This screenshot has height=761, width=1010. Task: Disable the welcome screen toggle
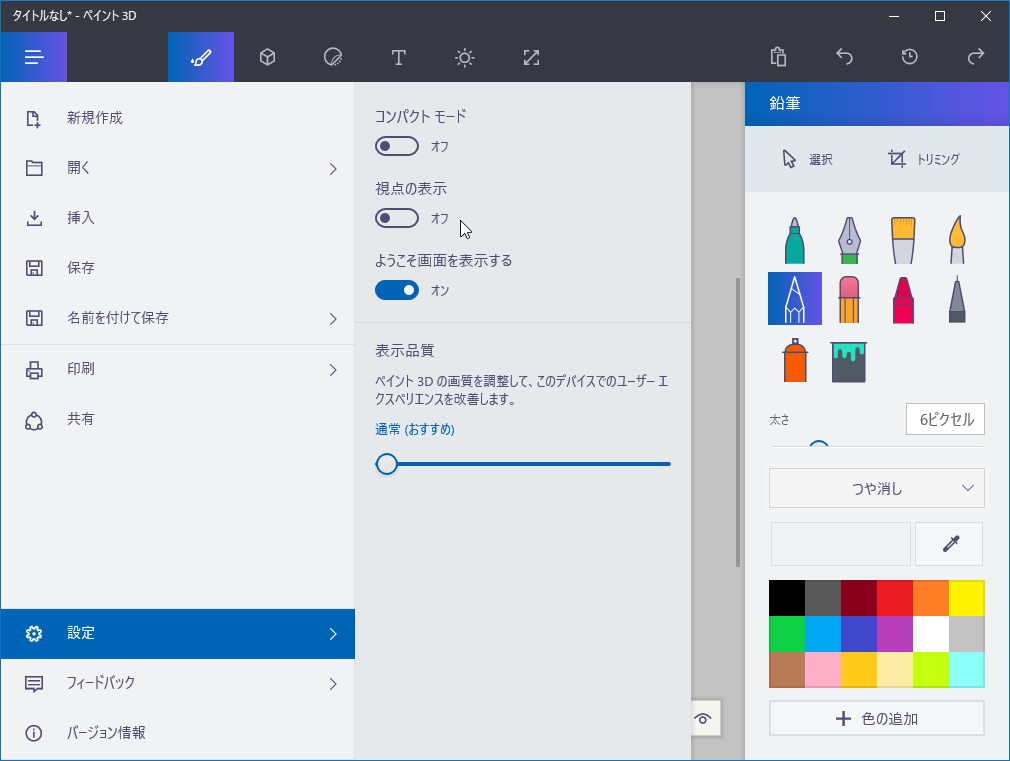click(x=397, y=290)
